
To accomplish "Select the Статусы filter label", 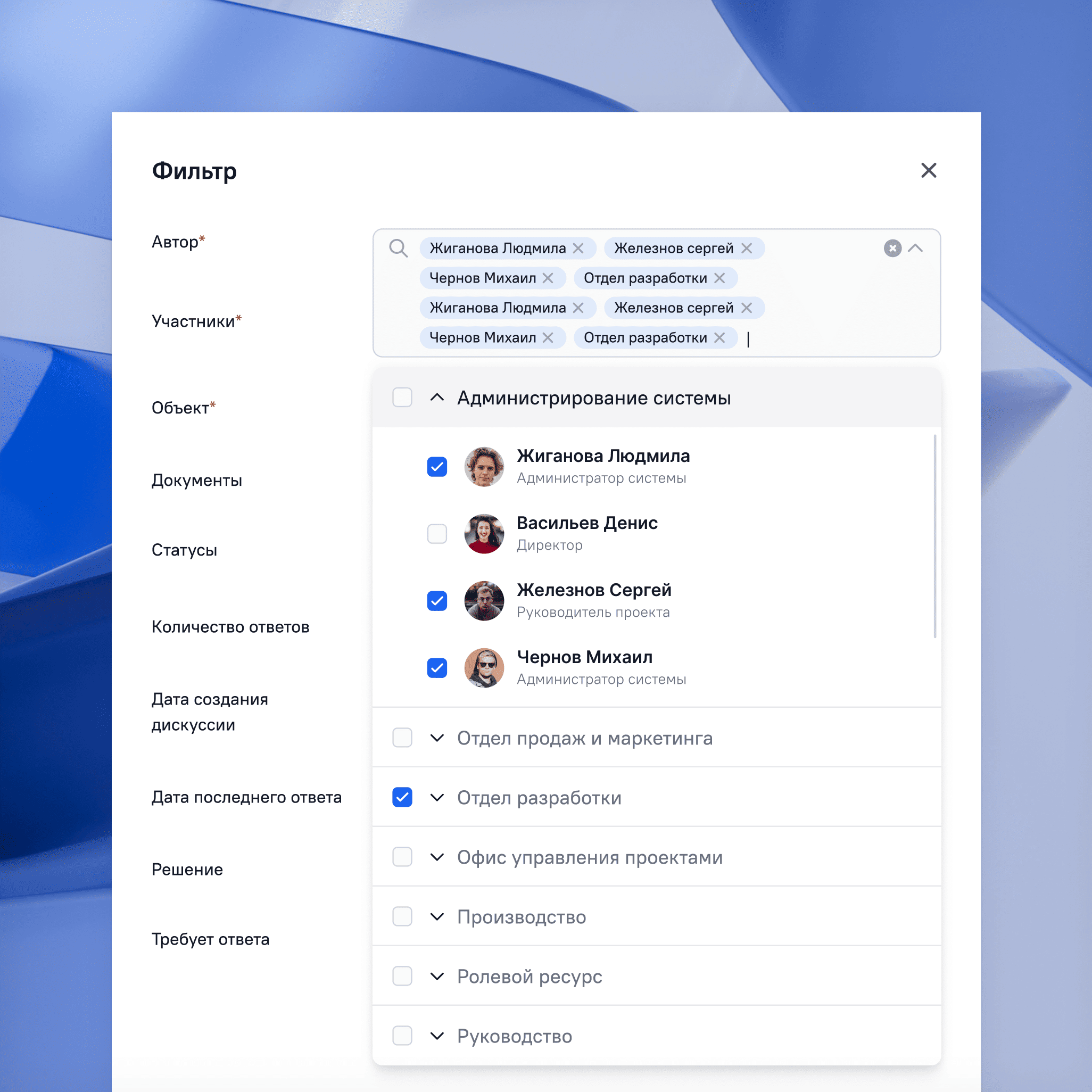I will click(184, 550).
